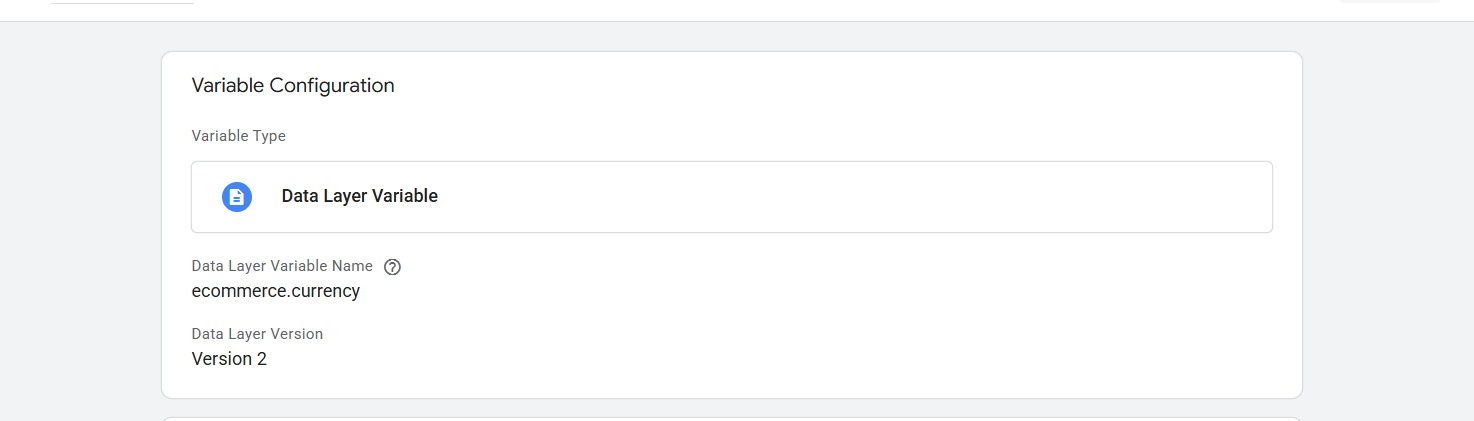Click the partially visible top-left name field
The width and height of the screenshot is (1474, 421).
coord(120,2)
